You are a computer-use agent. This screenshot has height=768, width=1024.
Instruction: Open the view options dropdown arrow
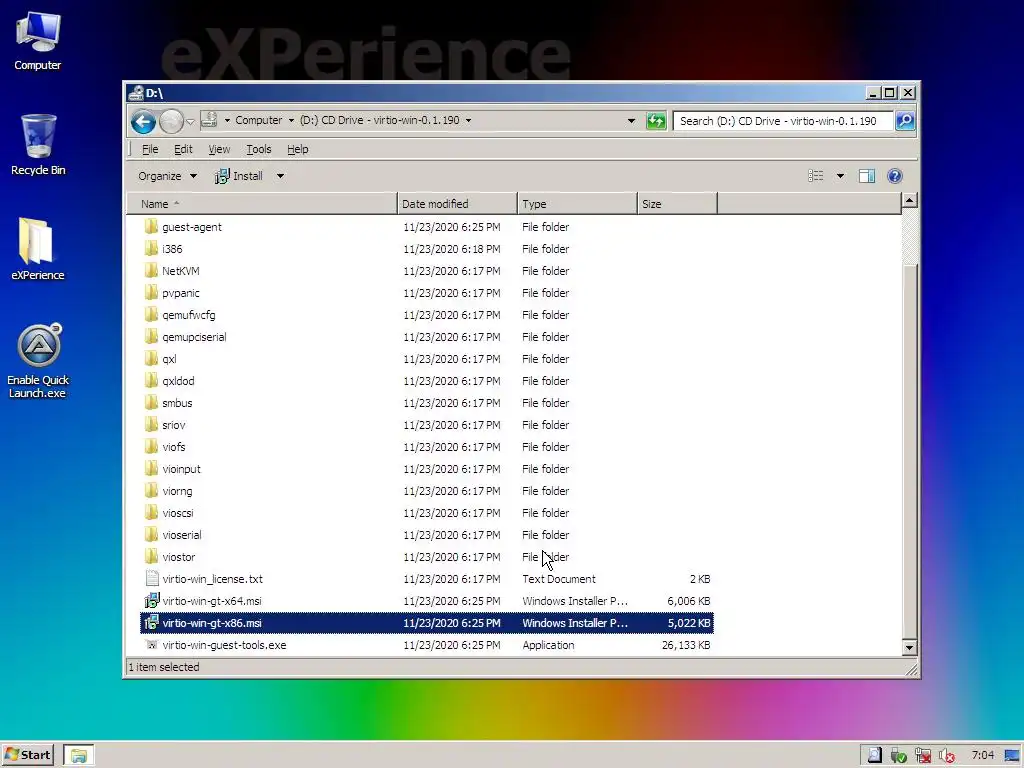pyautogui.click(x=840, y=176)
